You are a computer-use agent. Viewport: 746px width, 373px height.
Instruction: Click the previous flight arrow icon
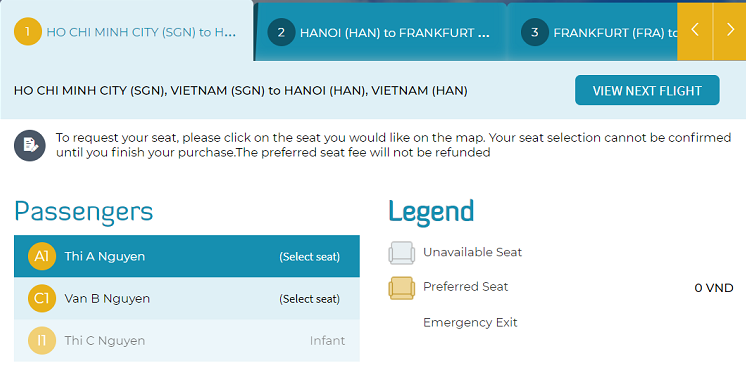695,30
